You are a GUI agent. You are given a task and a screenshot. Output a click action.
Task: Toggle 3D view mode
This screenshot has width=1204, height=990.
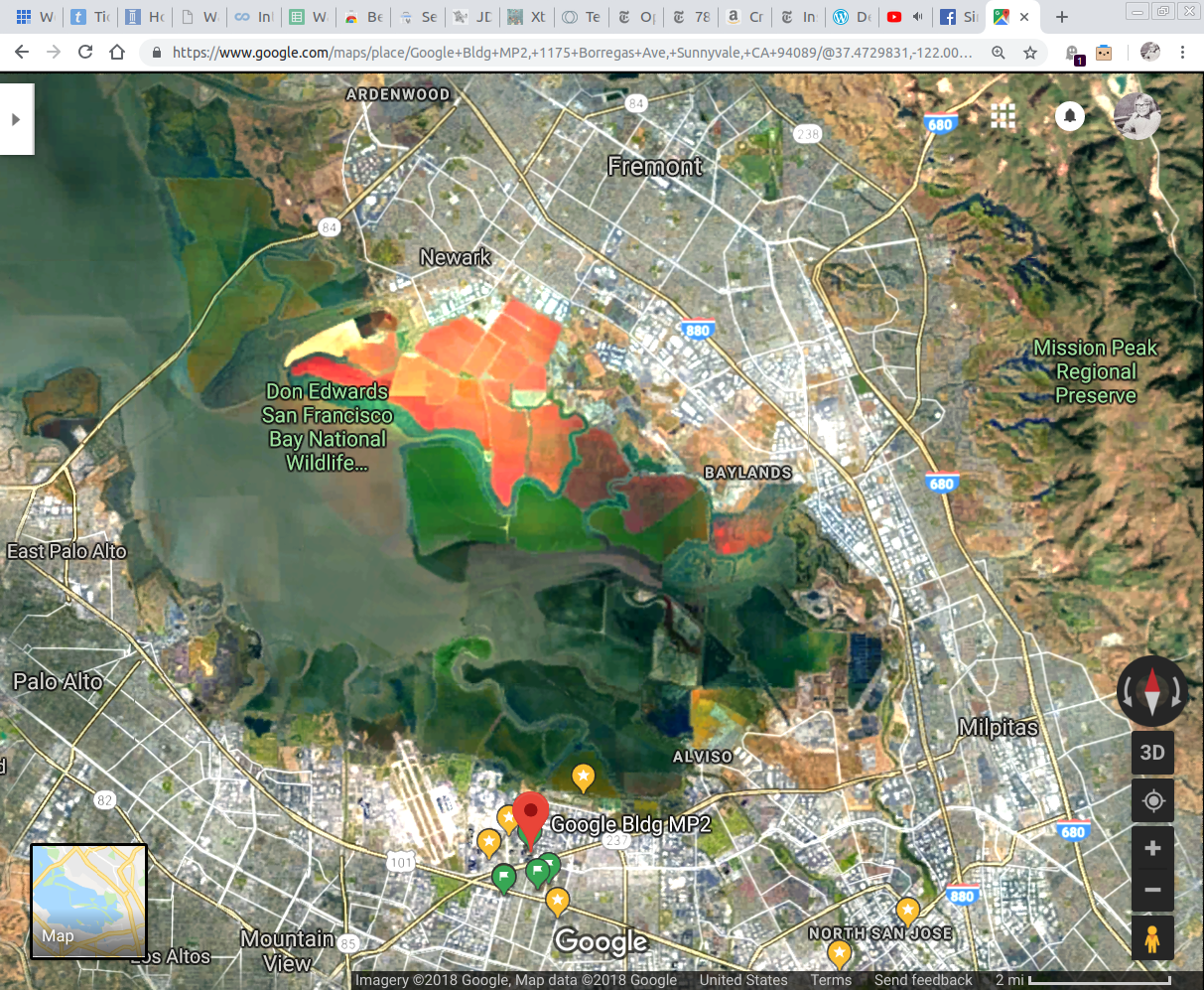[x=1152, y=752]
